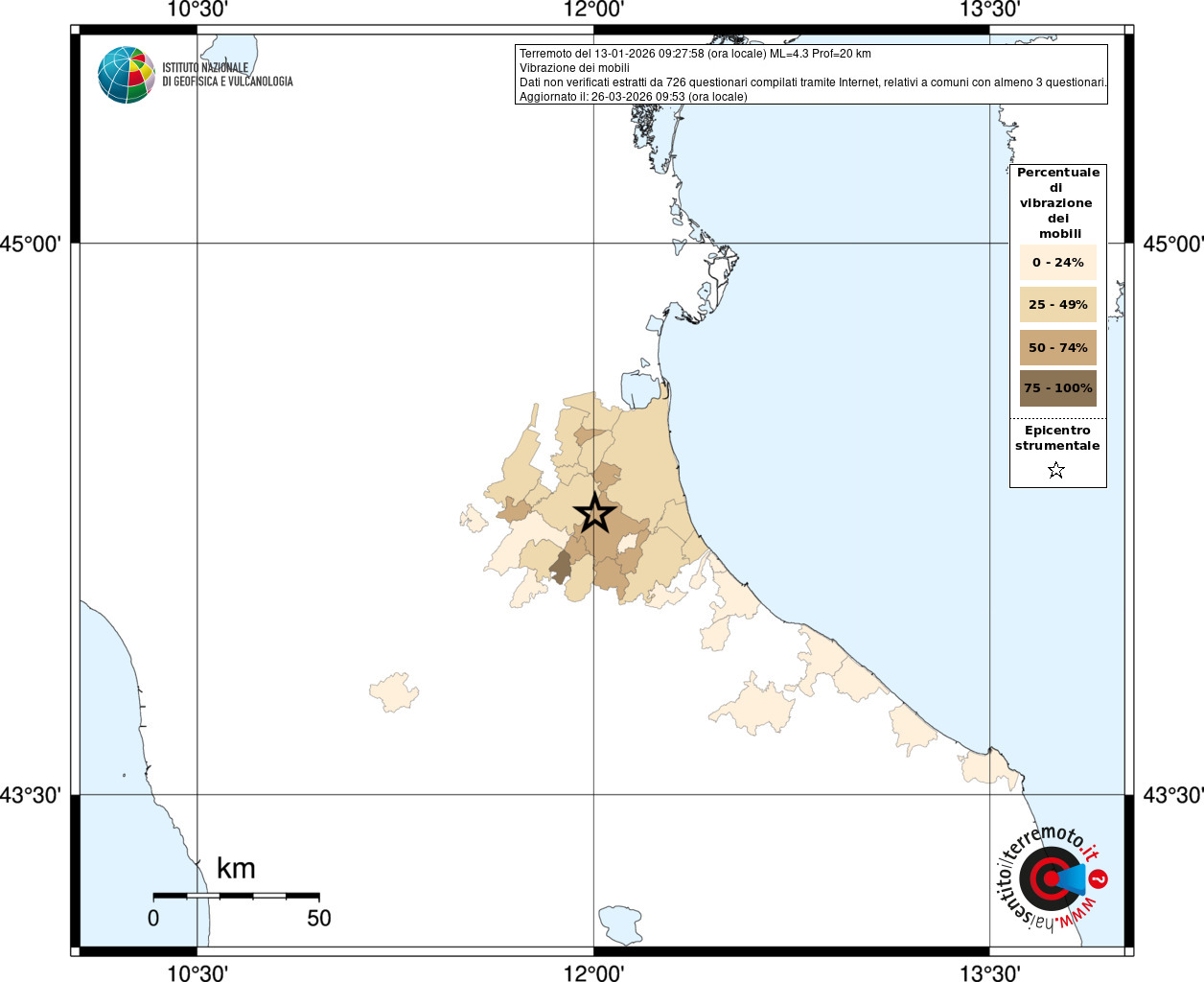1204x982 pixels.
Task: Click the 43°30' label on the right axis
Action: coord(1171,795)
